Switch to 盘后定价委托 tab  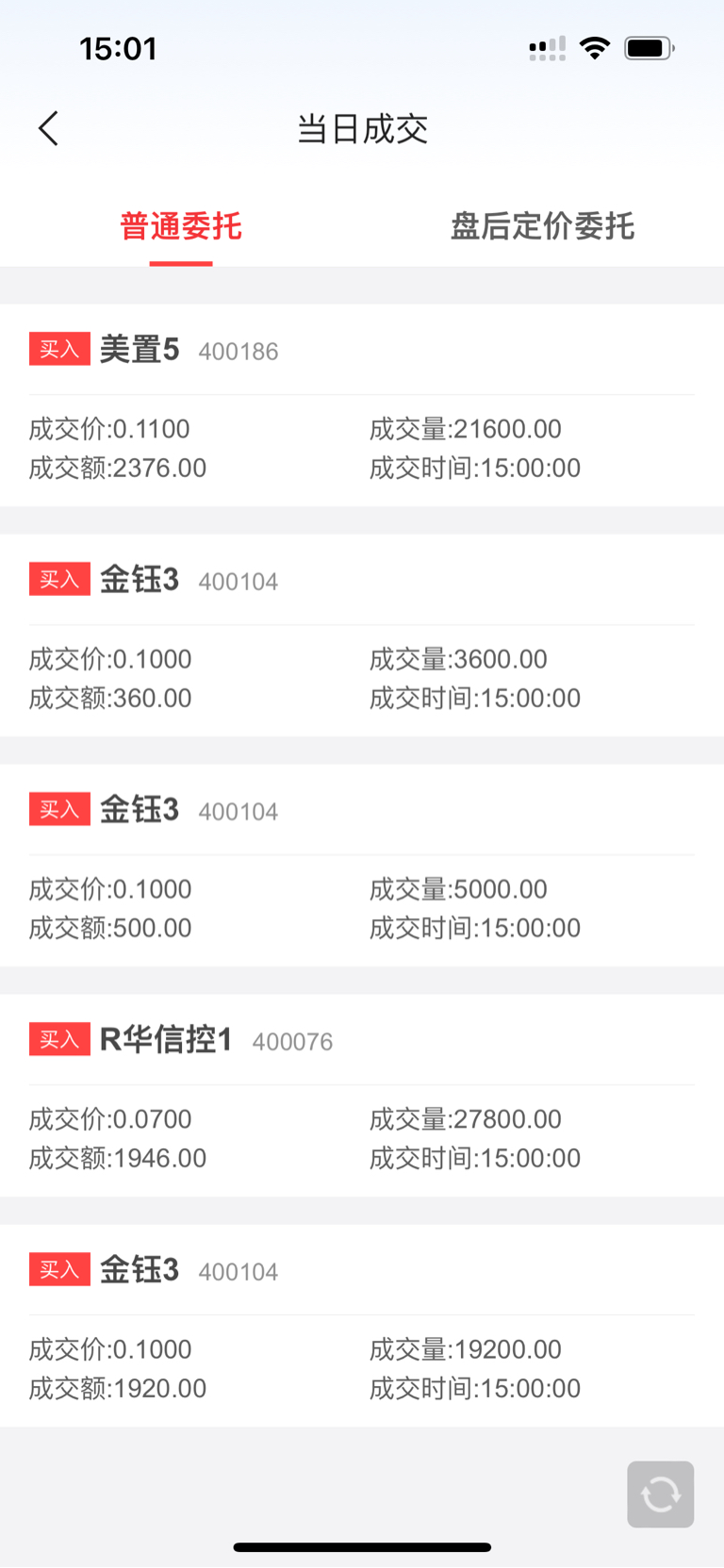point(542,226)
